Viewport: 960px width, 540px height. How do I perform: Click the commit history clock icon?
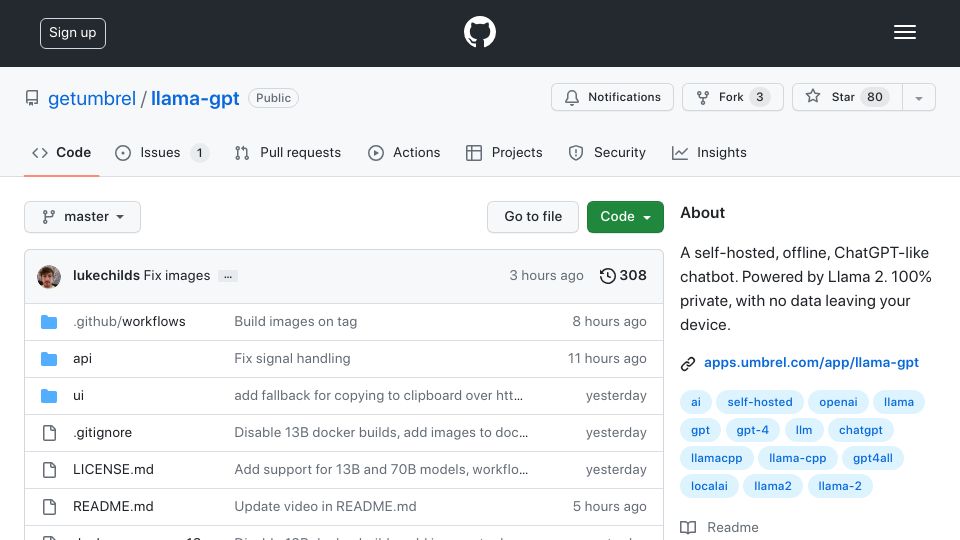pos(607,276)
